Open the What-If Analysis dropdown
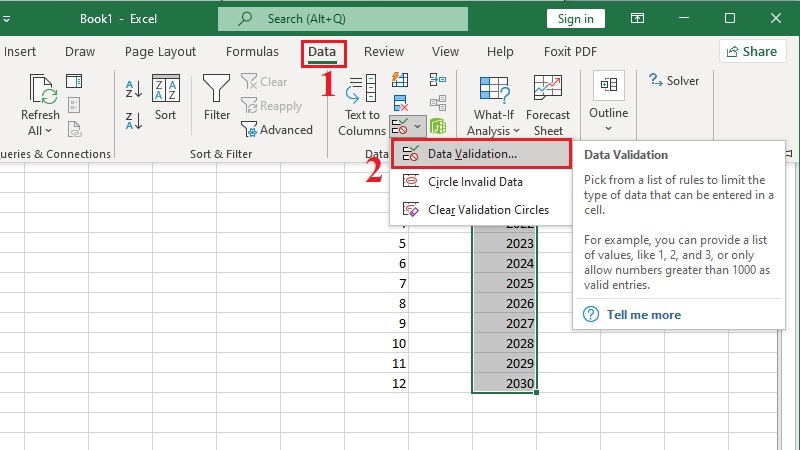The width and height of the screenshot is (800, 450). point(493,106)
